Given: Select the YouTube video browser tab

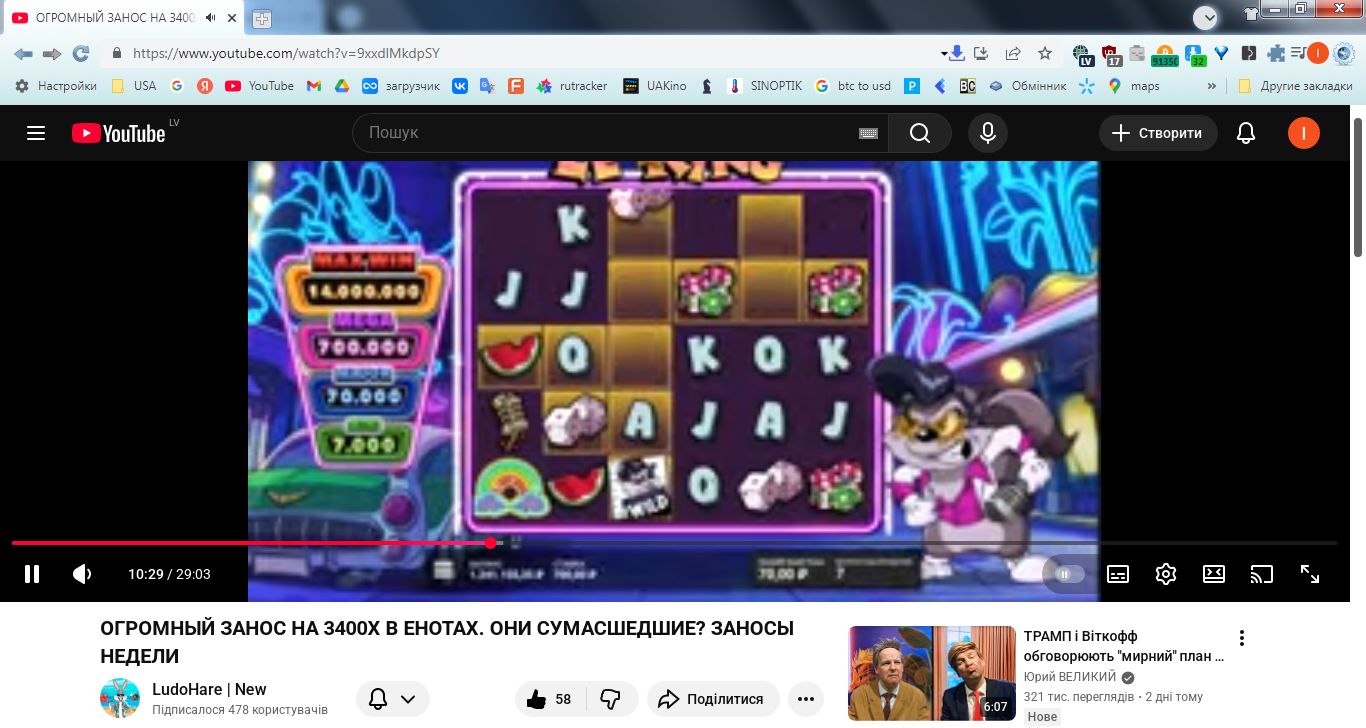Looking at the screenshot, I should pos(125,18).
